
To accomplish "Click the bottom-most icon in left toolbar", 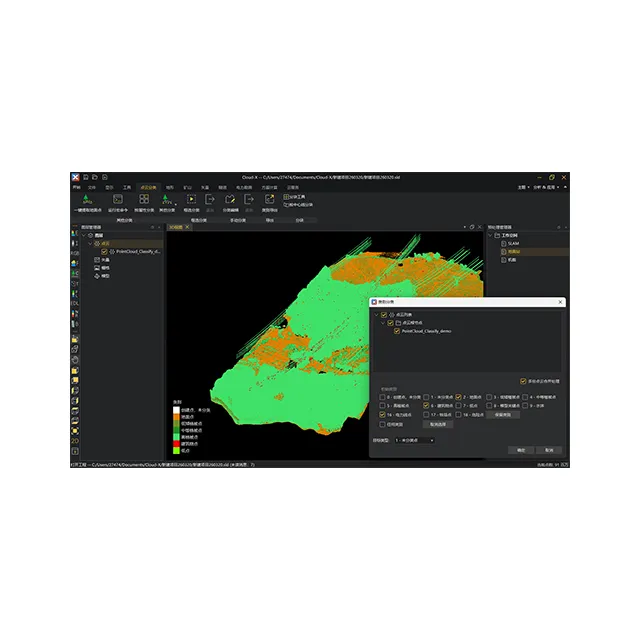I will coord(75,451).
